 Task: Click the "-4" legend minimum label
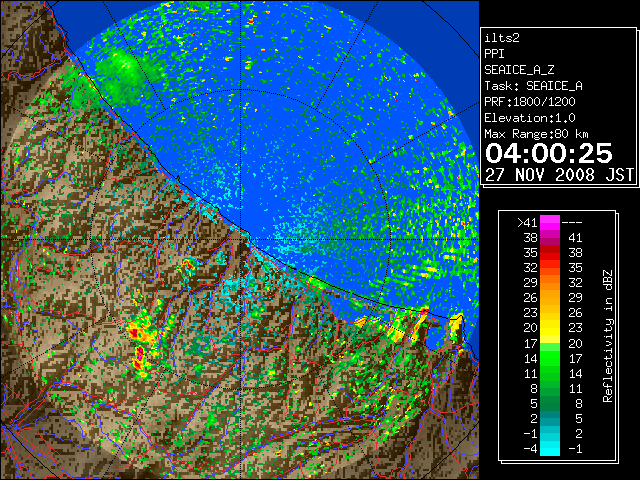(530, 449)
